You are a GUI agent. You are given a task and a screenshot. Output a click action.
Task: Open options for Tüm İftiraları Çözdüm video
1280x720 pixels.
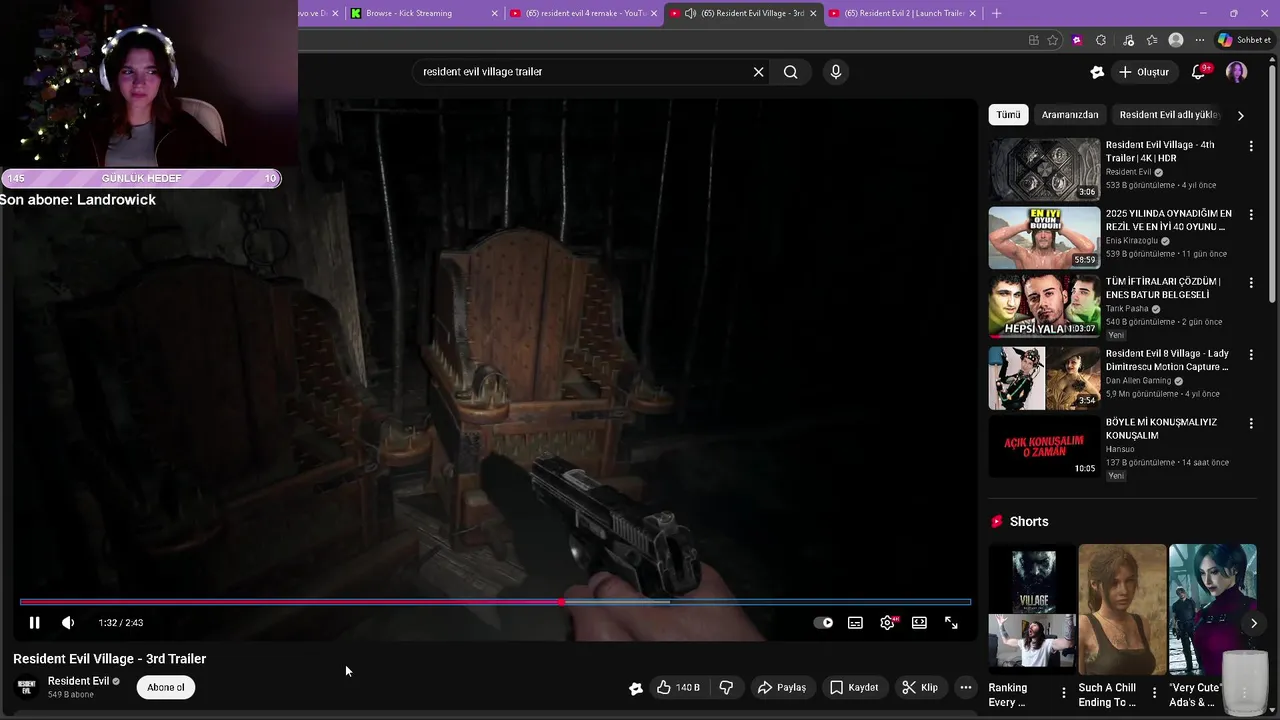tap(1251, 283)
